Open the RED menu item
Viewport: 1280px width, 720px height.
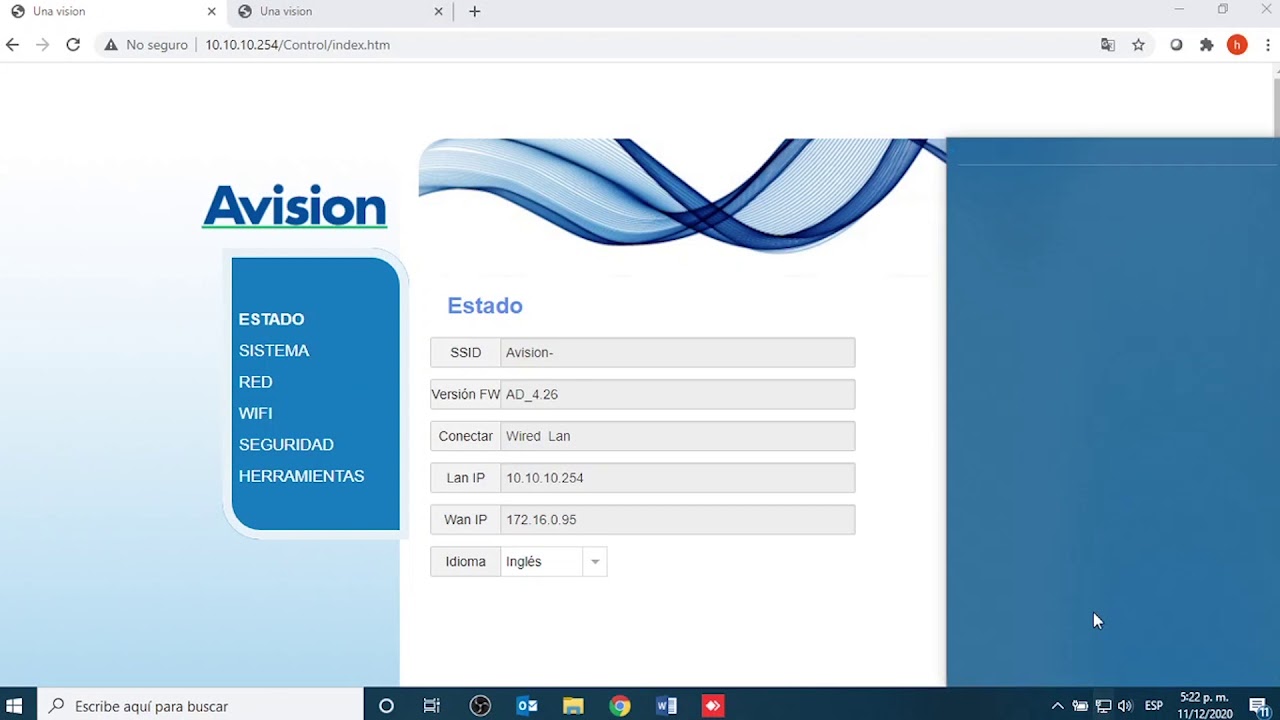[x=255, y=382]
